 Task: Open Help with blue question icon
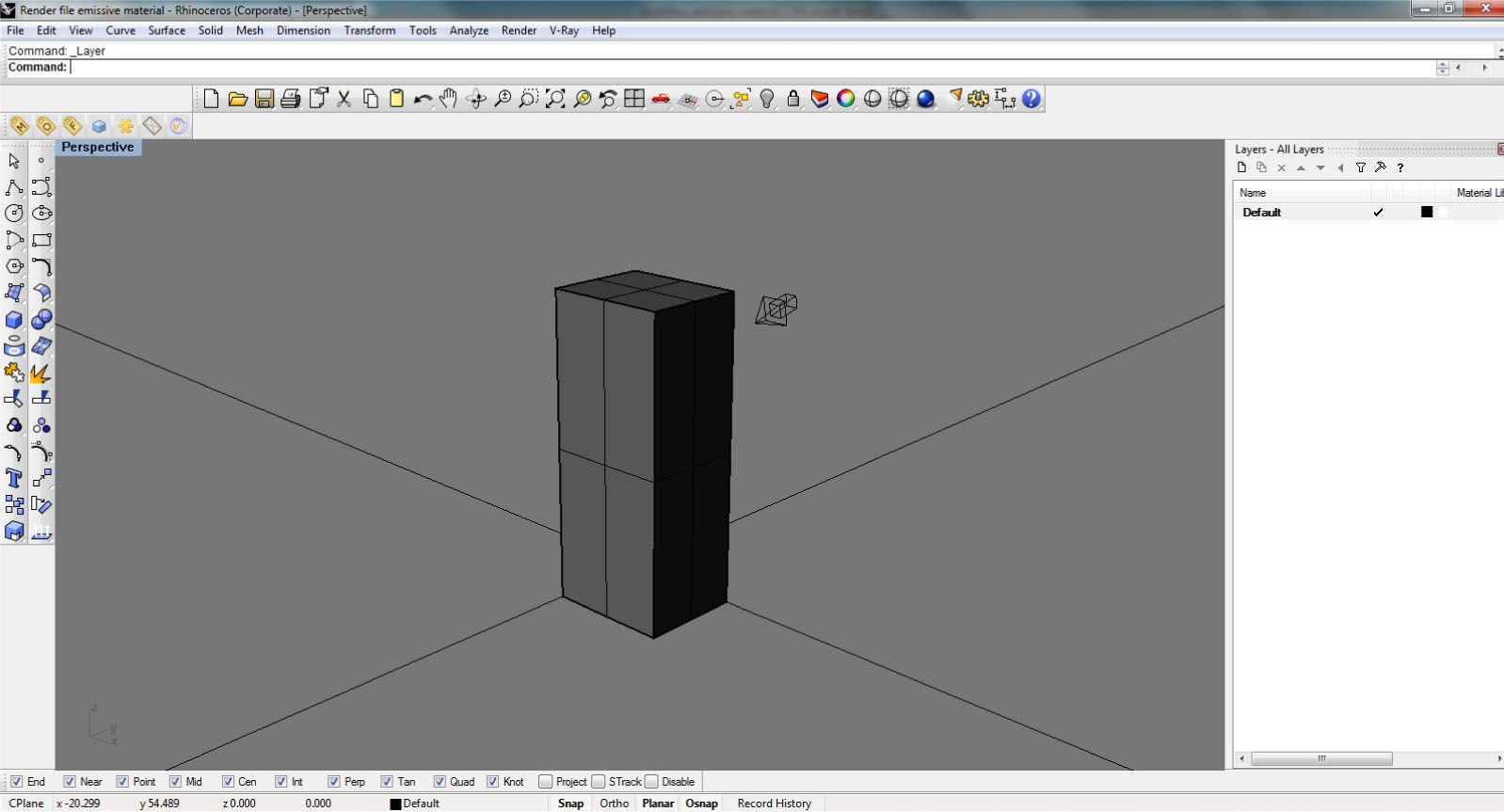(1032, 99)
